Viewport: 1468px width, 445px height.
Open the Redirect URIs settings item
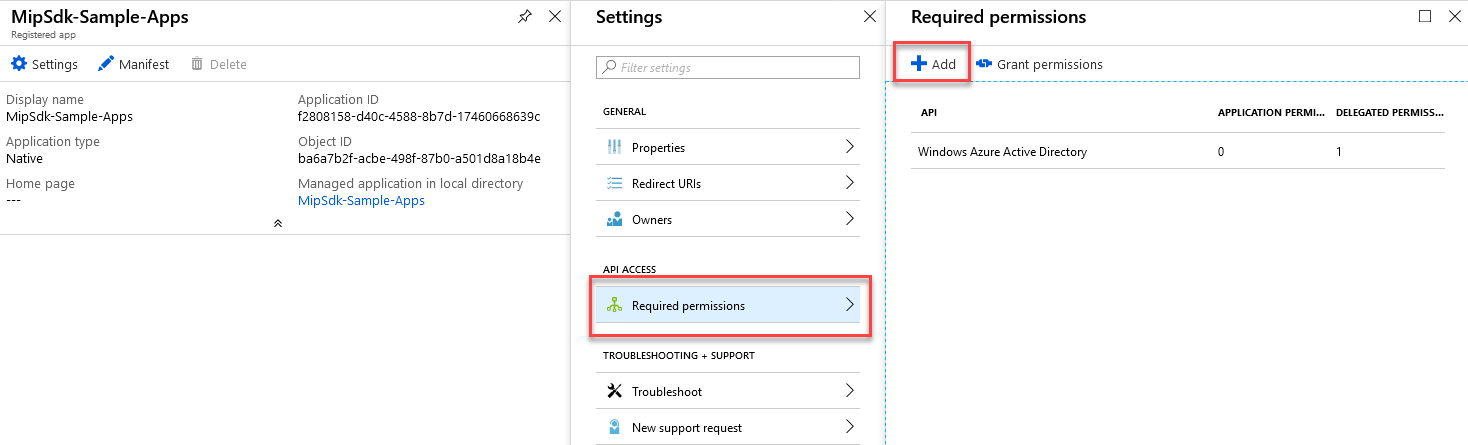(728, 184)
